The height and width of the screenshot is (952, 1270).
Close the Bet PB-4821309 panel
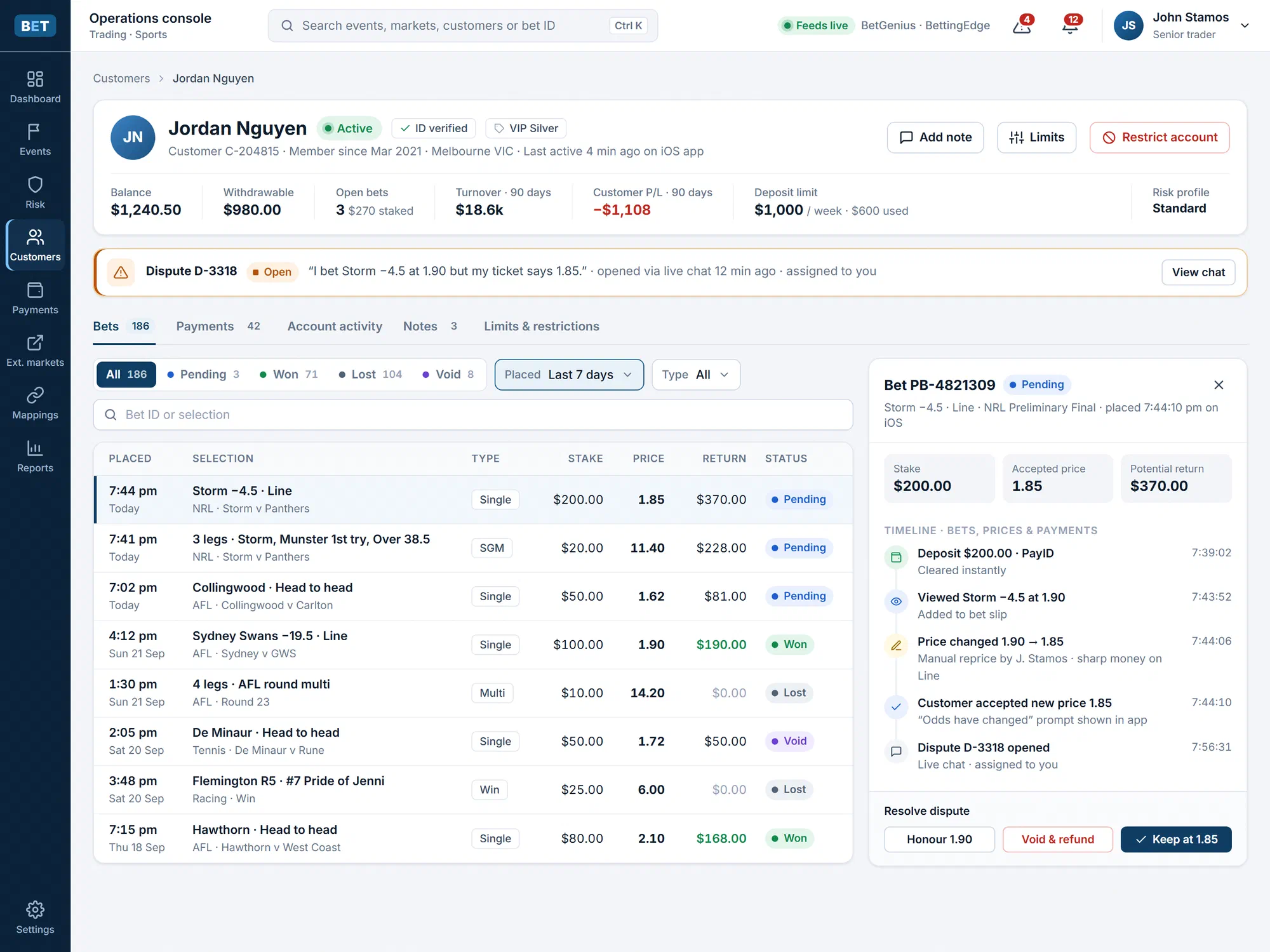[x=1219, y=385]
